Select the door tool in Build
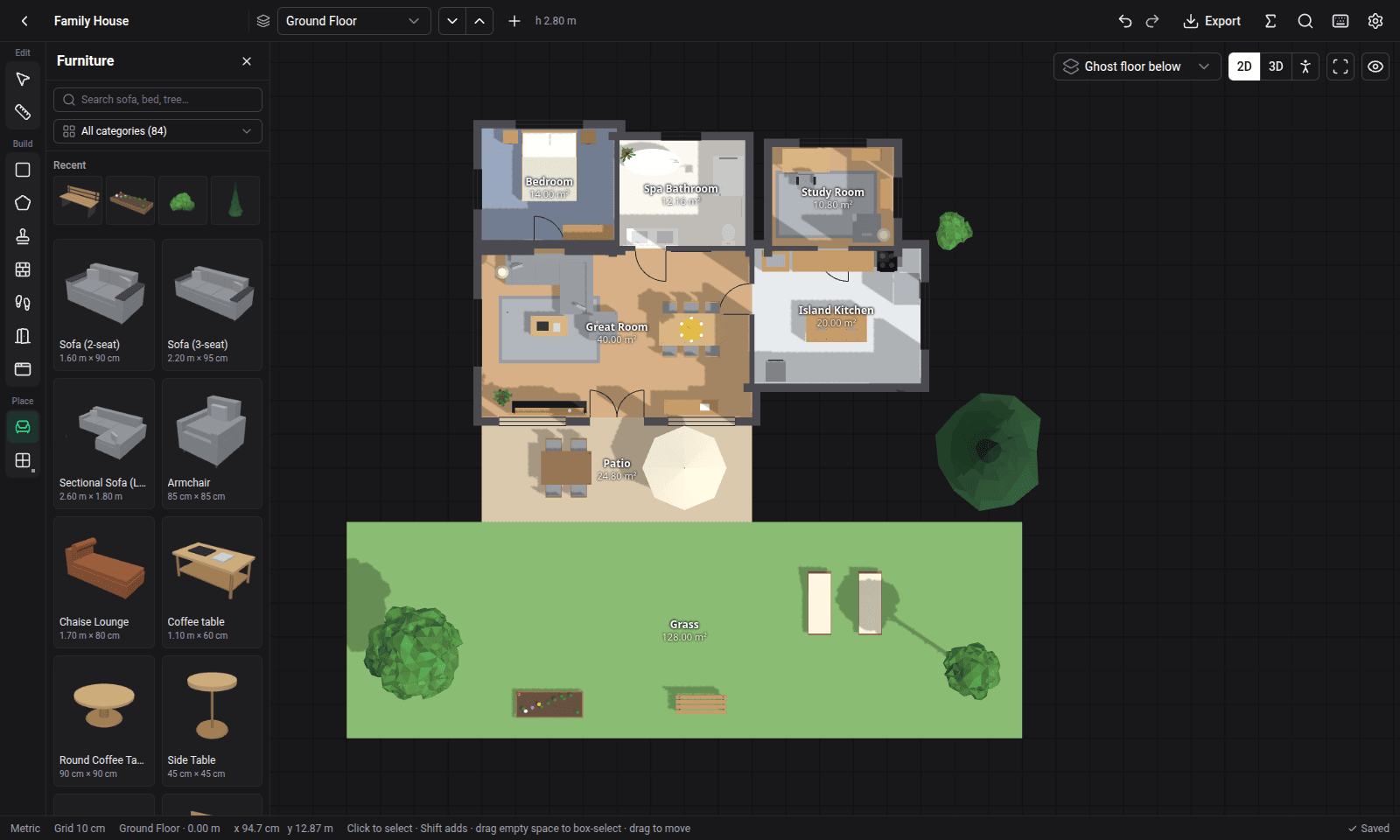The height and width of the screenshot is (840, 1400). click(23, 336)
